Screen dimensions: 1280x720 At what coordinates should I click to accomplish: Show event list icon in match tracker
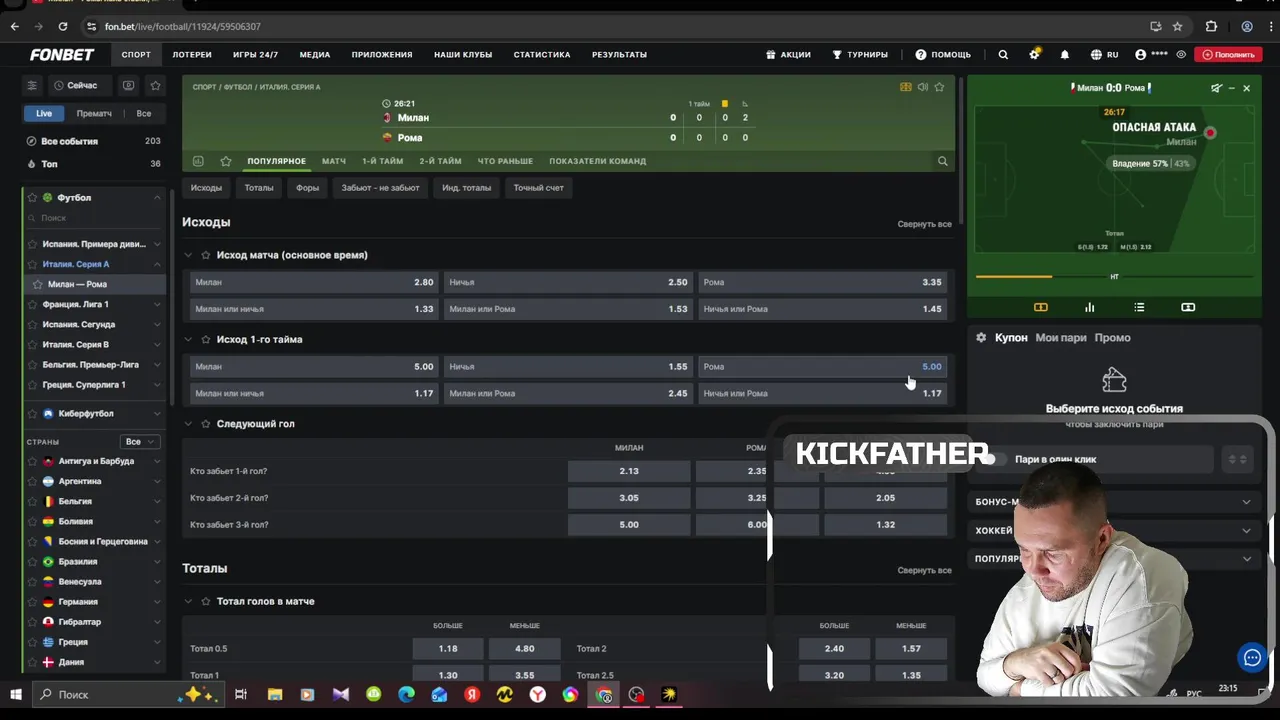[1139, 307]
